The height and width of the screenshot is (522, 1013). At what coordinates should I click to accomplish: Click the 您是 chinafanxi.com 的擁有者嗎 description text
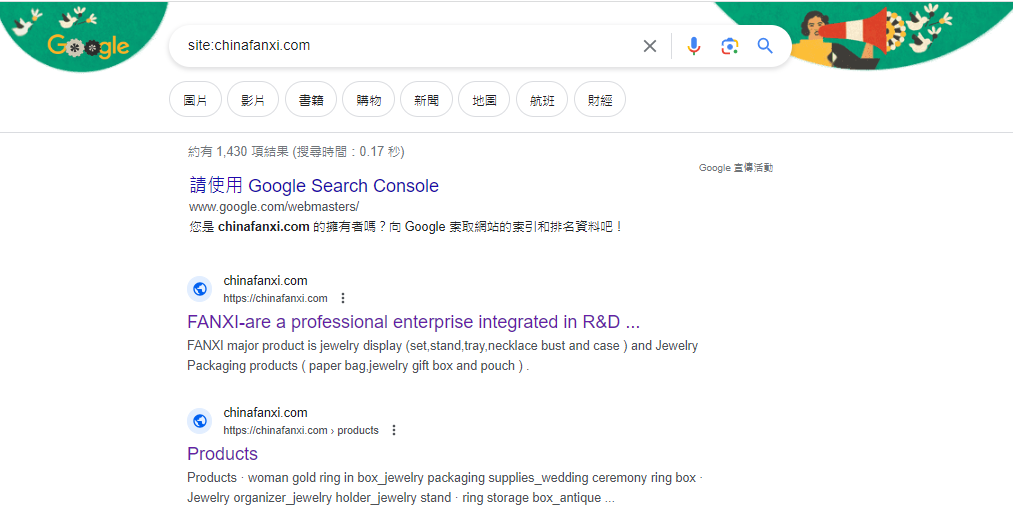tap(405, 227)
